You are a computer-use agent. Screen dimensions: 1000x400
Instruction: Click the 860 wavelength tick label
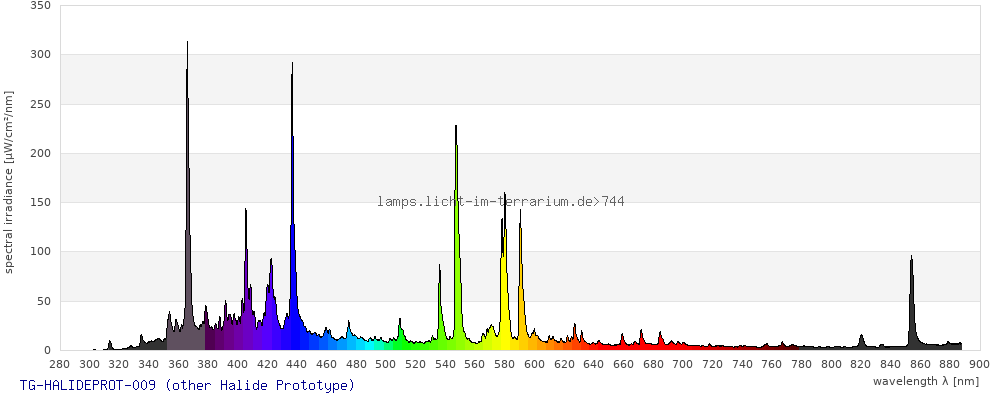920,364
